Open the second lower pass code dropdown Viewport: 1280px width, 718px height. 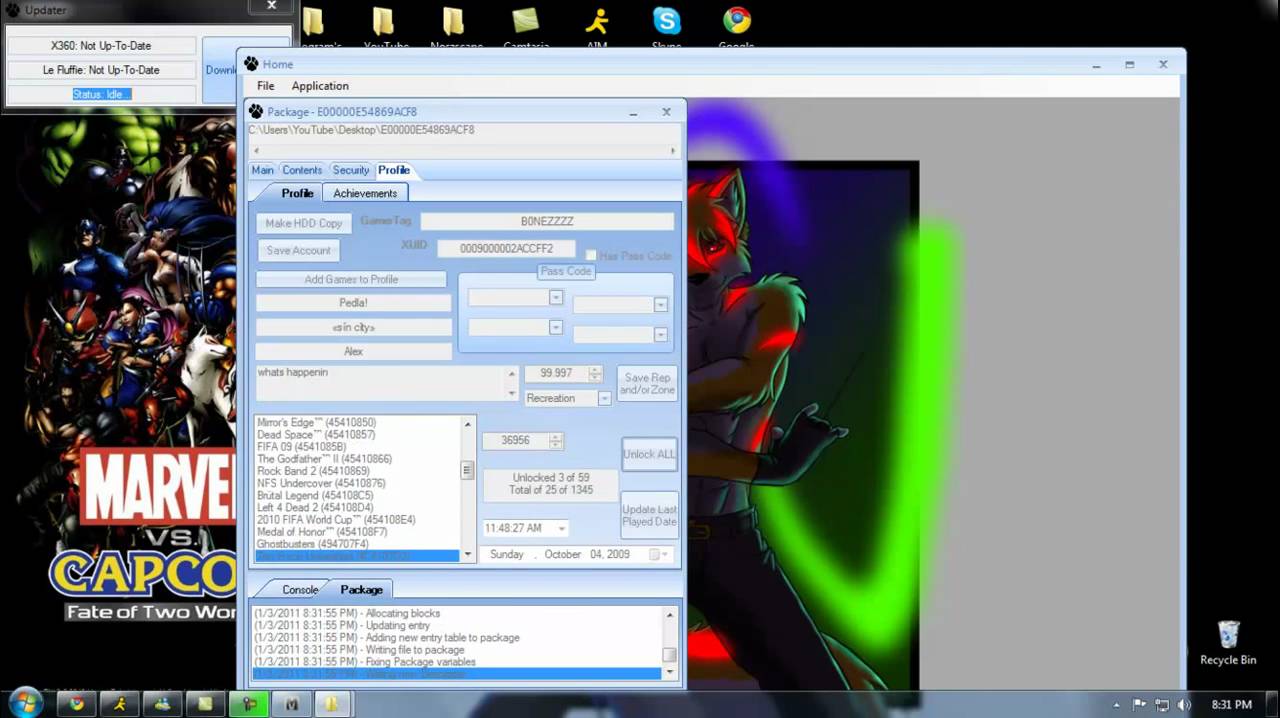[660, 335]
